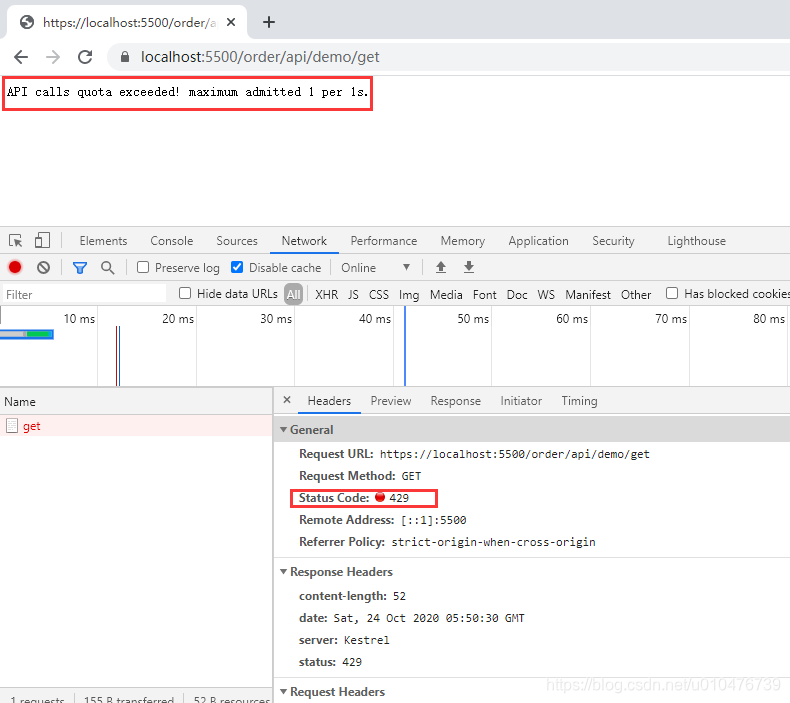Open the Security panel
Image resolution: width=790 pixels, height=703 pixels.
click(613, 241)
